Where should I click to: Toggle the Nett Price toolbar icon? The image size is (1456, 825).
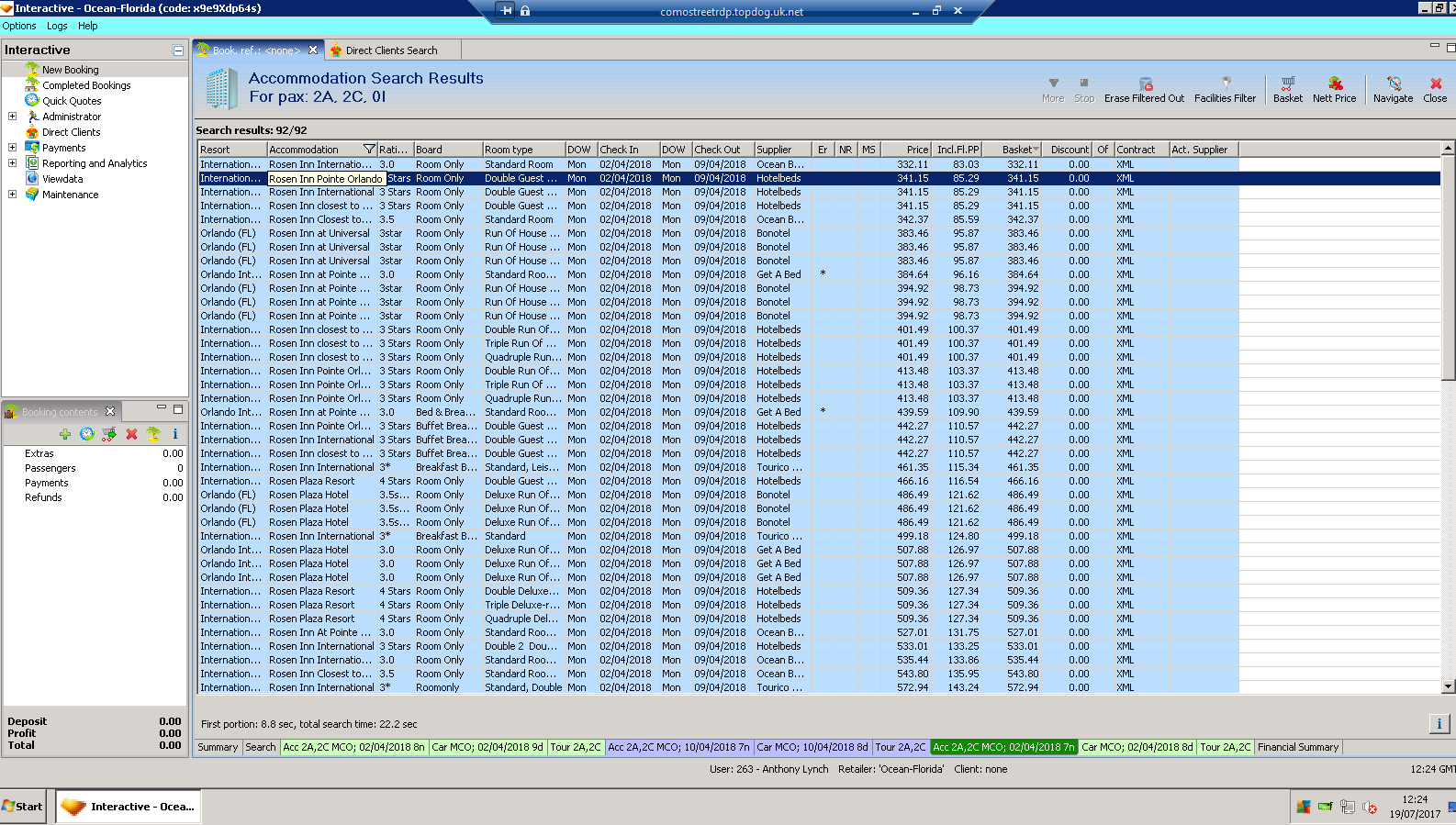click(1334, 89)
